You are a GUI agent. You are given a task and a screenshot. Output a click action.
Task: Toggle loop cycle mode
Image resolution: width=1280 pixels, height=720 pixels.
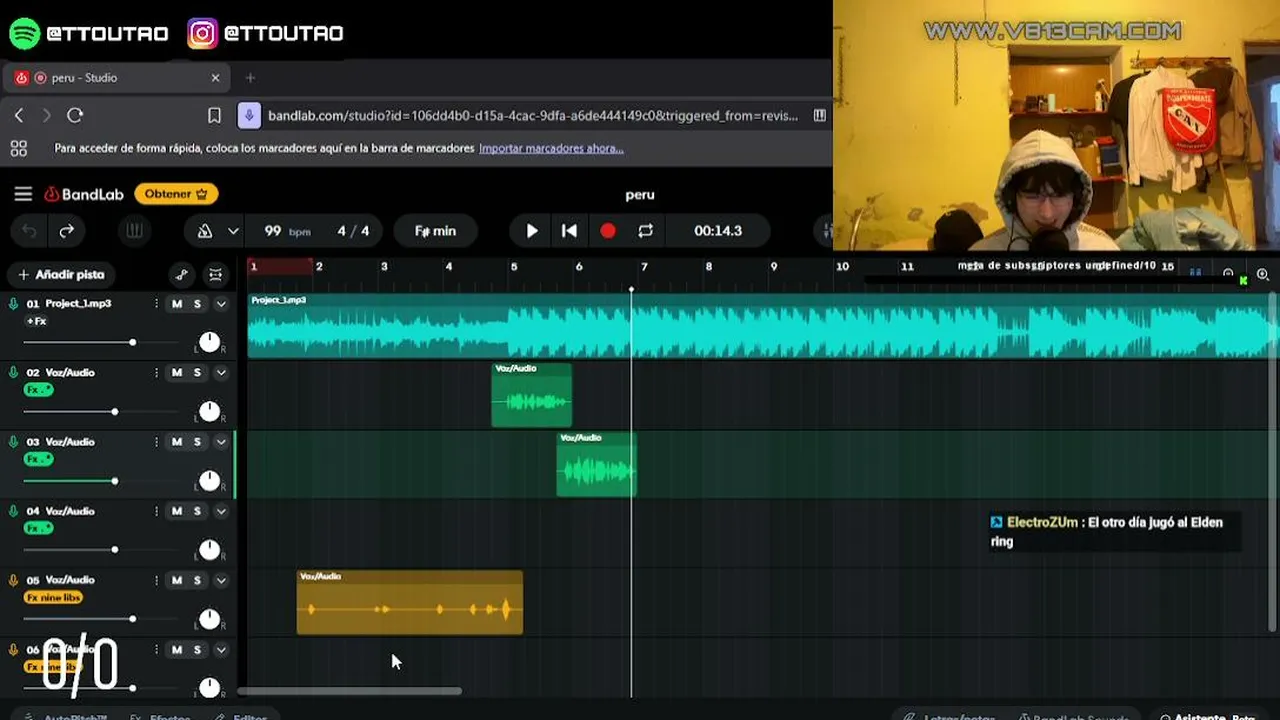[x=646, y=231]
